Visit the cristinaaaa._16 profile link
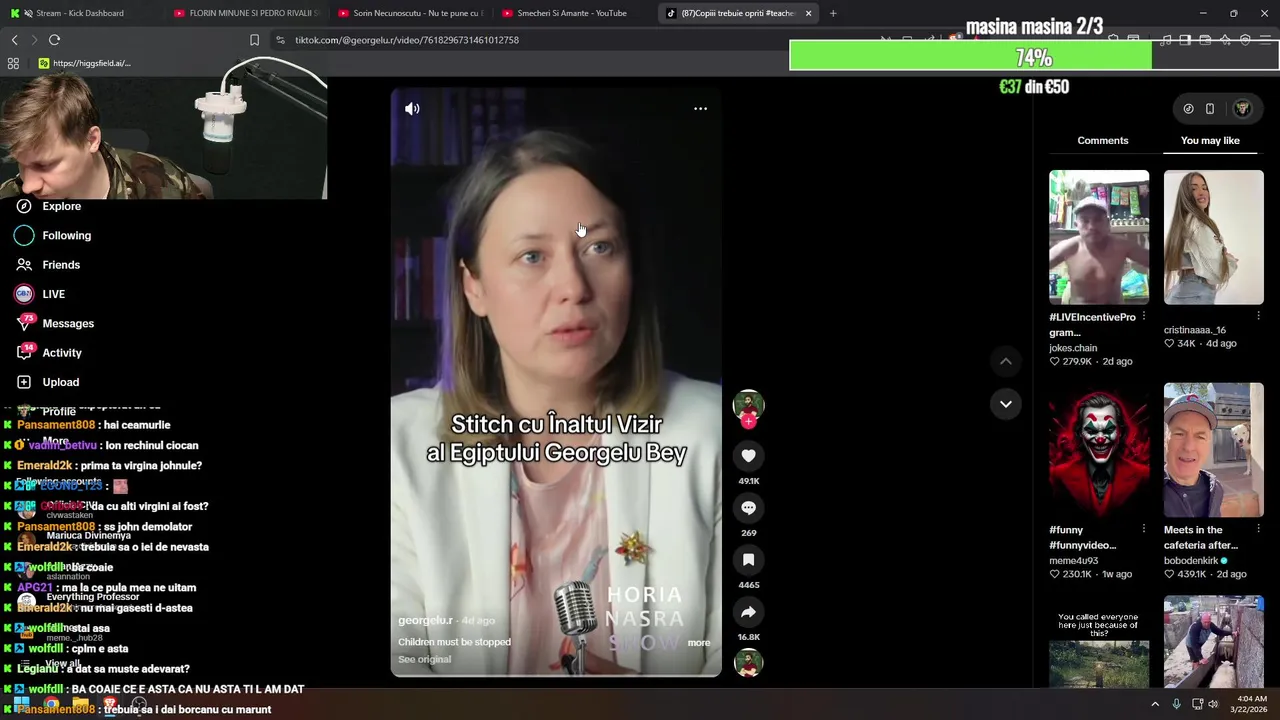Viewport: 1280px width, 720px height. (1194, 330)
